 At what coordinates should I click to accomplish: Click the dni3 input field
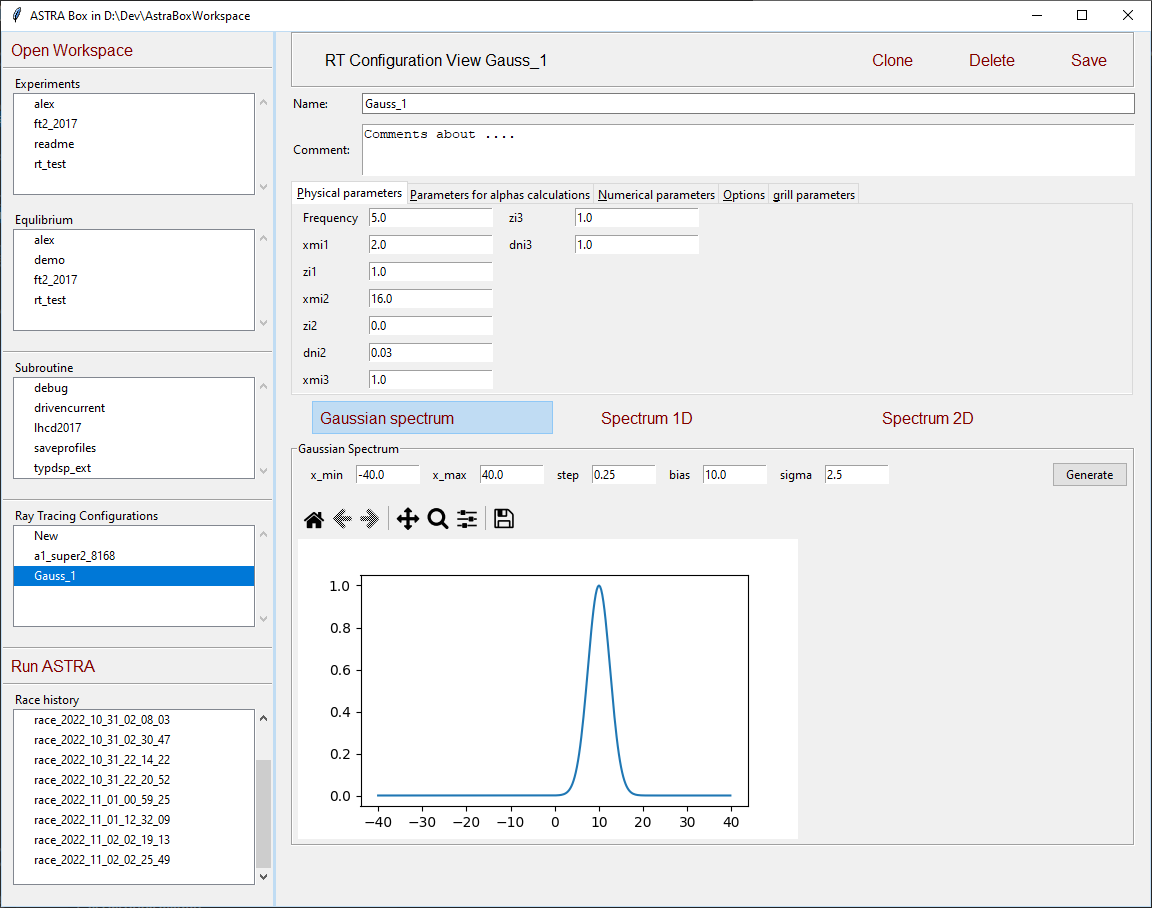[x=636, y=245]
